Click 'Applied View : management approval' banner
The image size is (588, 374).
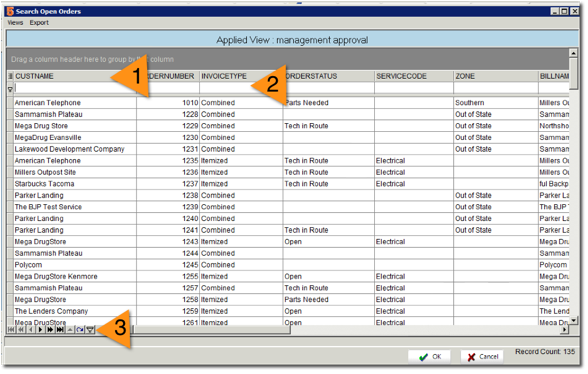click(x=292, y=40)
